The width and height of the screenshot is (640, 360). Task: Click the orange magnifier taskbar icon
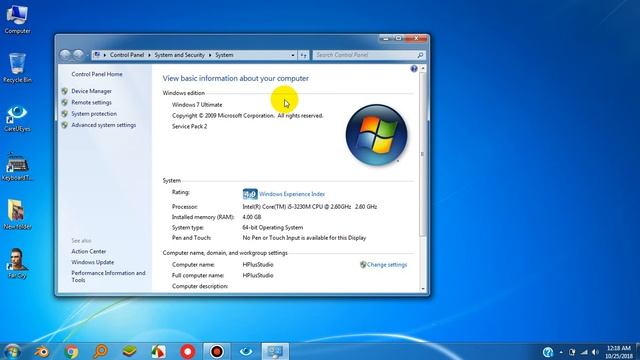100,351
